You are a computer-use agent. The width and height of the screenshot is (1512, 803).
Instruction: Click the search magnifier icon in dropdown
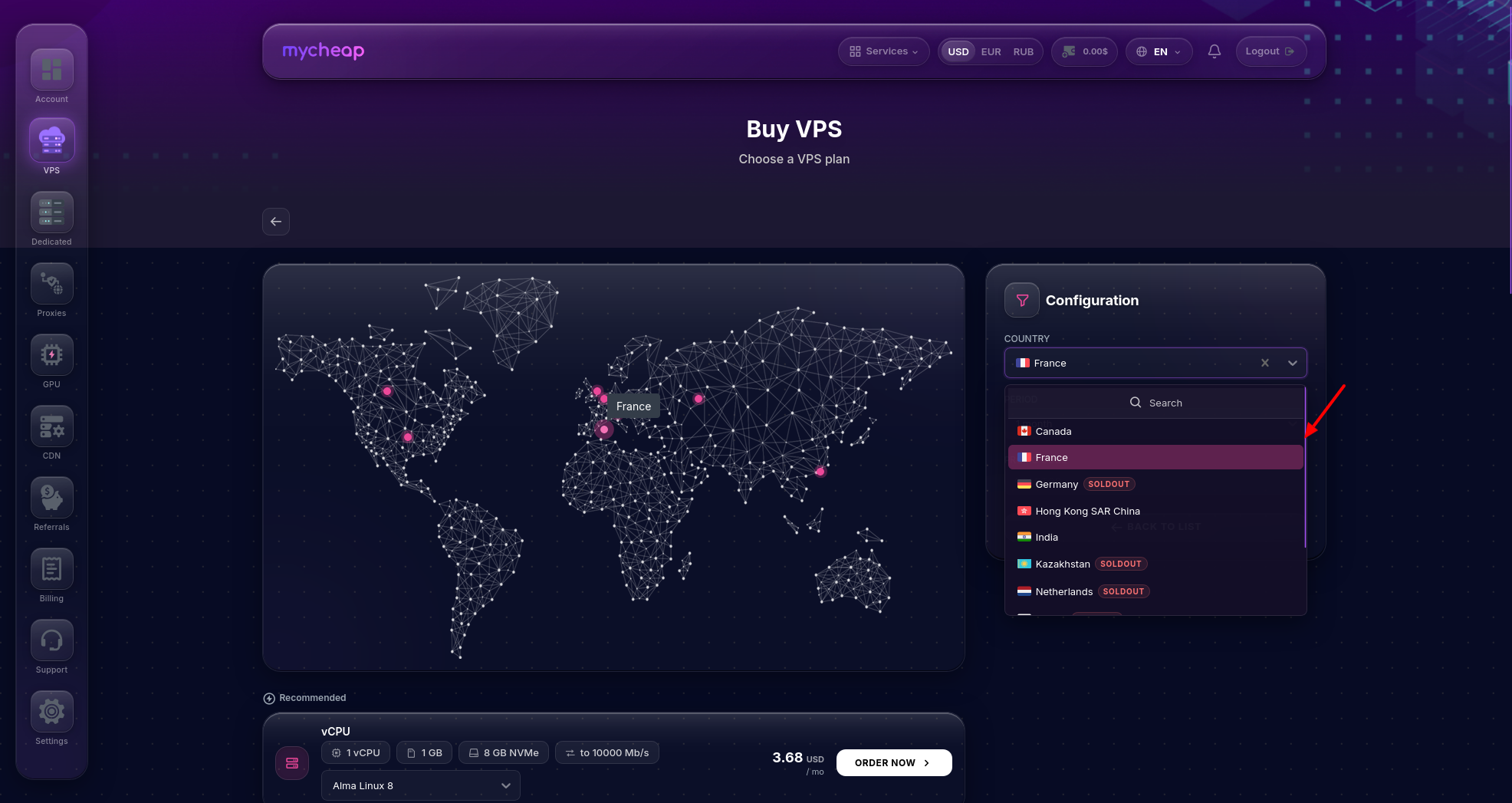[1136, 403]
